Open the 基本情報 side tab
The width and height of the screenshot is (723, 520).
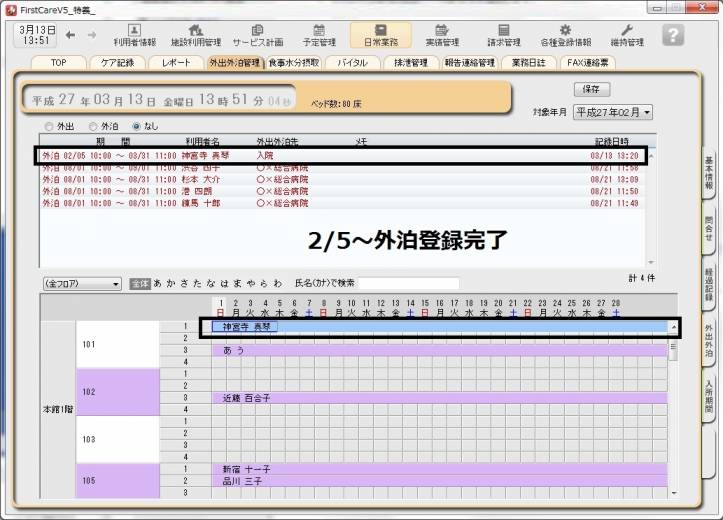coord(708,174)
